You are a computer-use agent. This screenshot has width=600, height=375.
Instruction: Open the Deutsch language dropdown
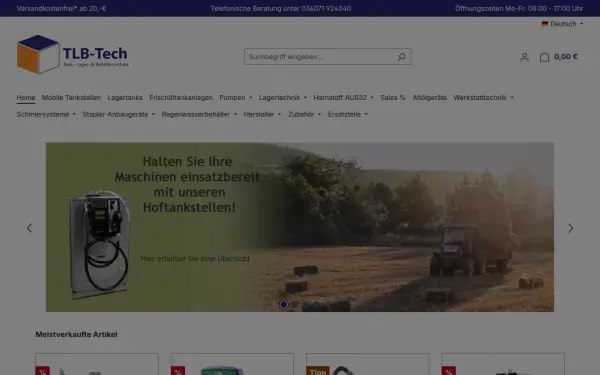click(x=562, y=24)
